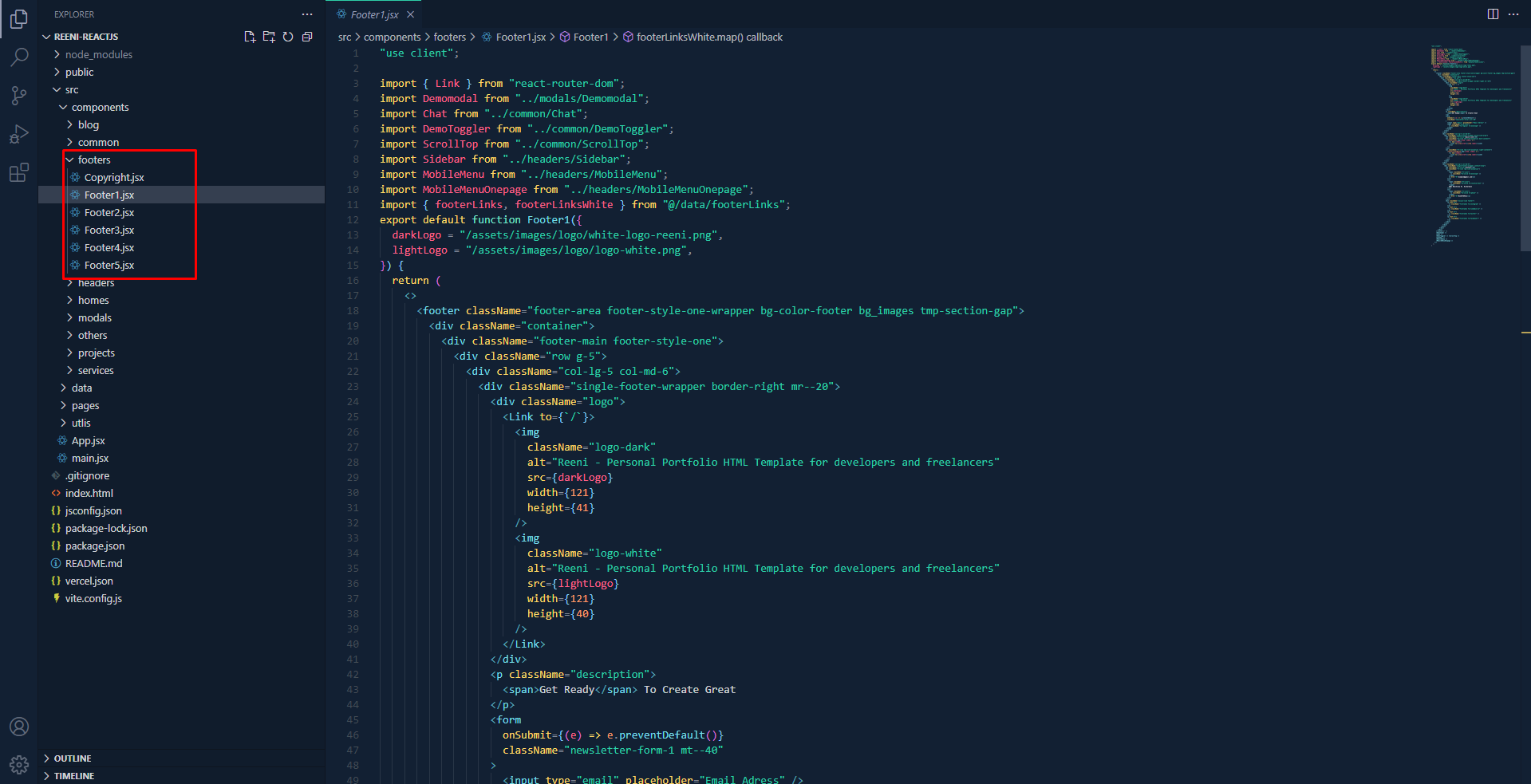Expand the OUTLINE section

click(x=72, y=758)
